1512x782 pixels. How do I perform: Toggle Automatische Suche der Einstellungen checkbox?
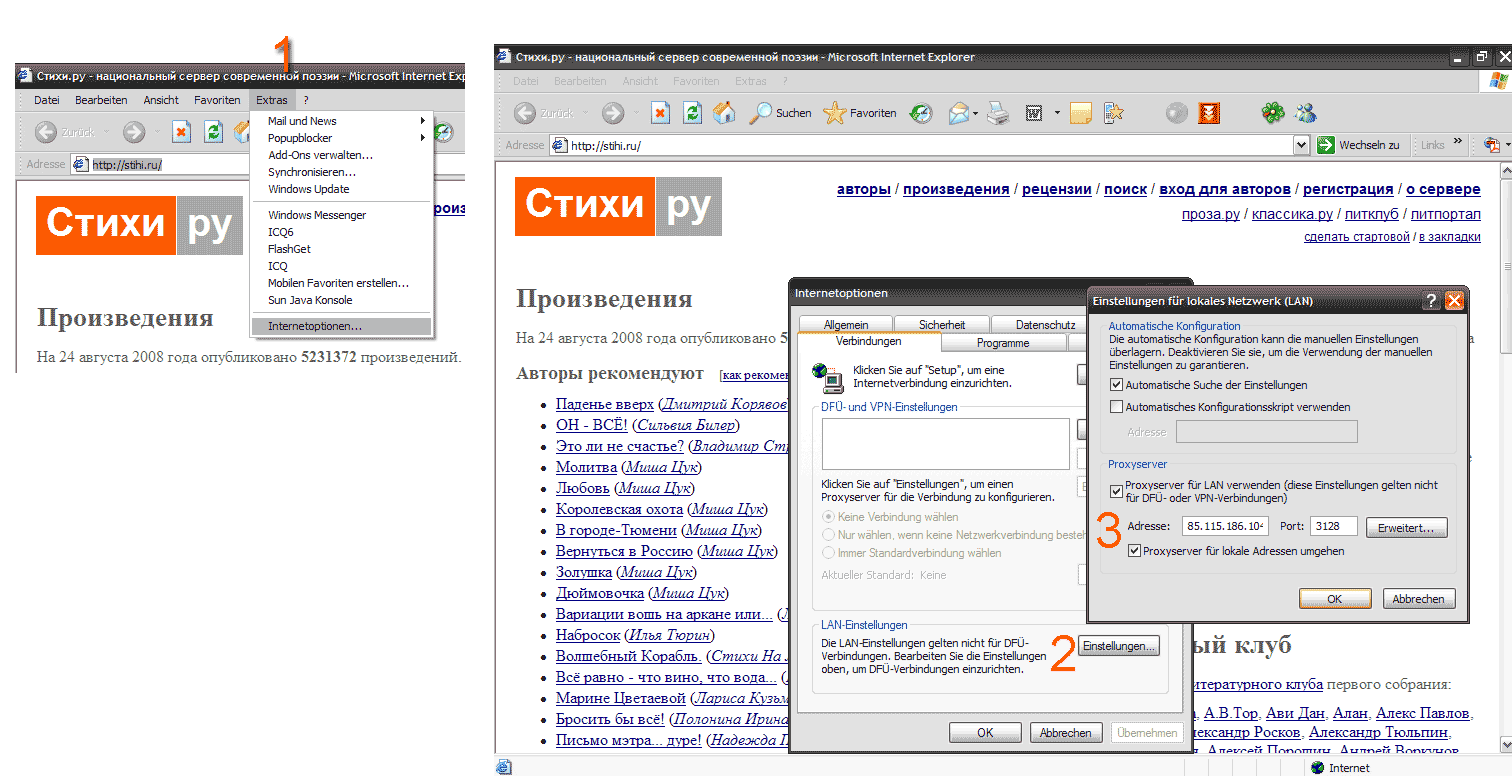tap(1116, 385)
